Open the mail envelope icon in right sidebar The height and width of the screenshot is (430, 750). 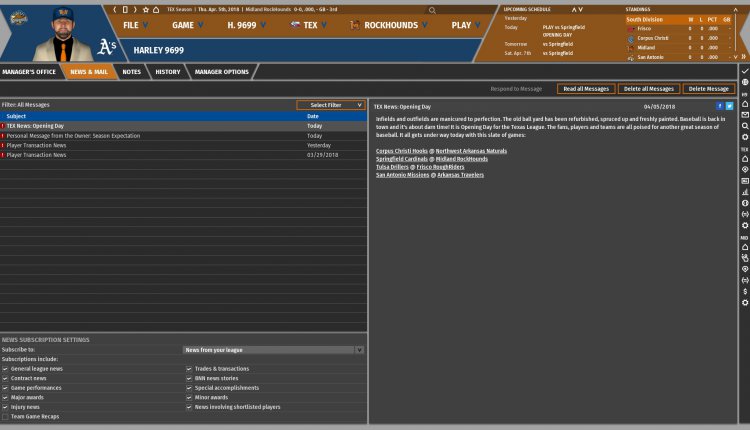744,115
